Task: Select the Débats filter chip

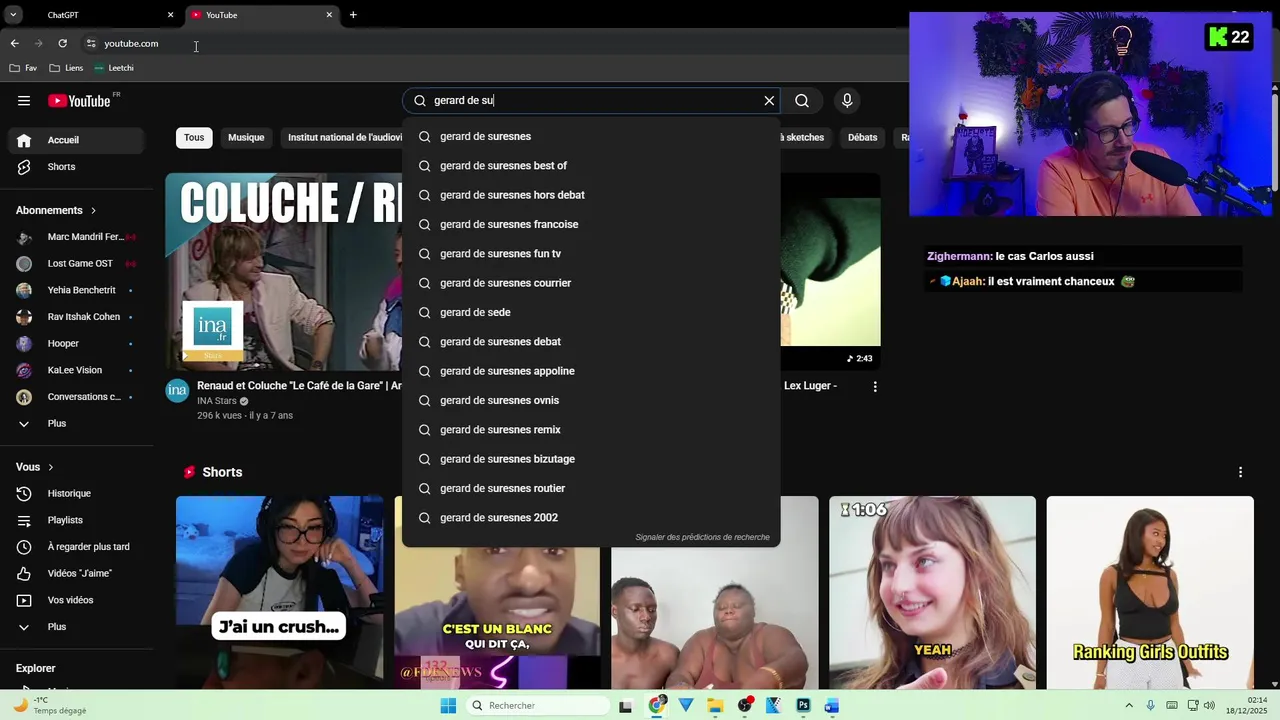Action: (x=862, y=138)
